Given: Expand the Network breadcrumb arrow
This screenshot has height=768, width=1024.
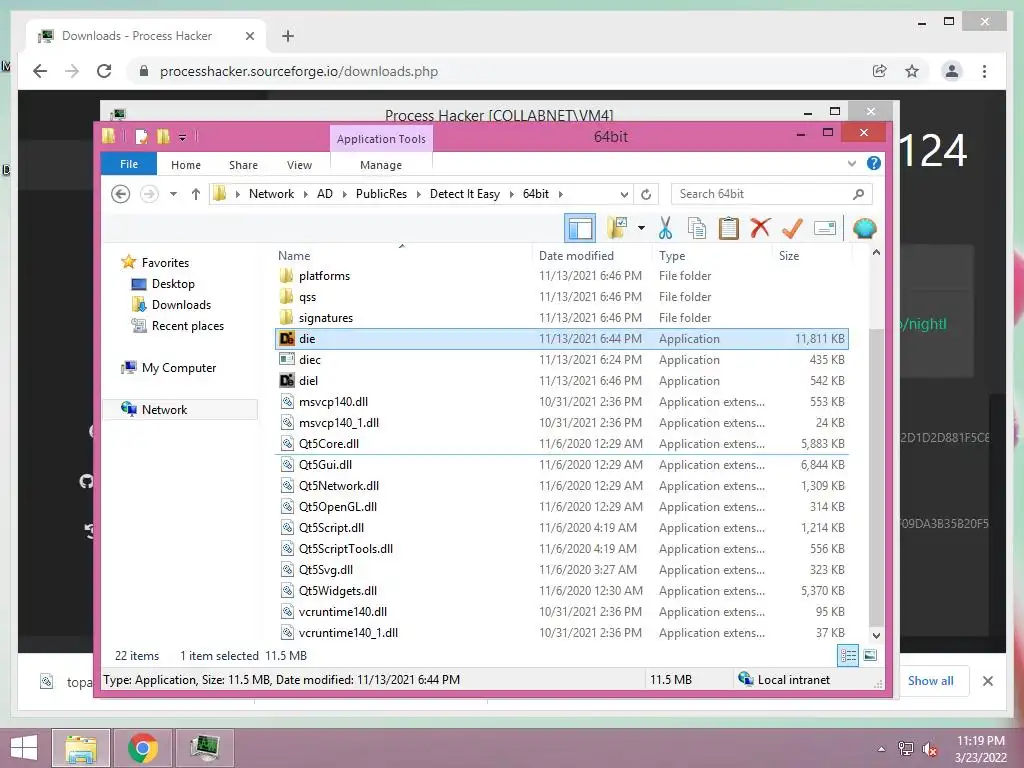Looking at the screenshot, I should tap(305, 194).
